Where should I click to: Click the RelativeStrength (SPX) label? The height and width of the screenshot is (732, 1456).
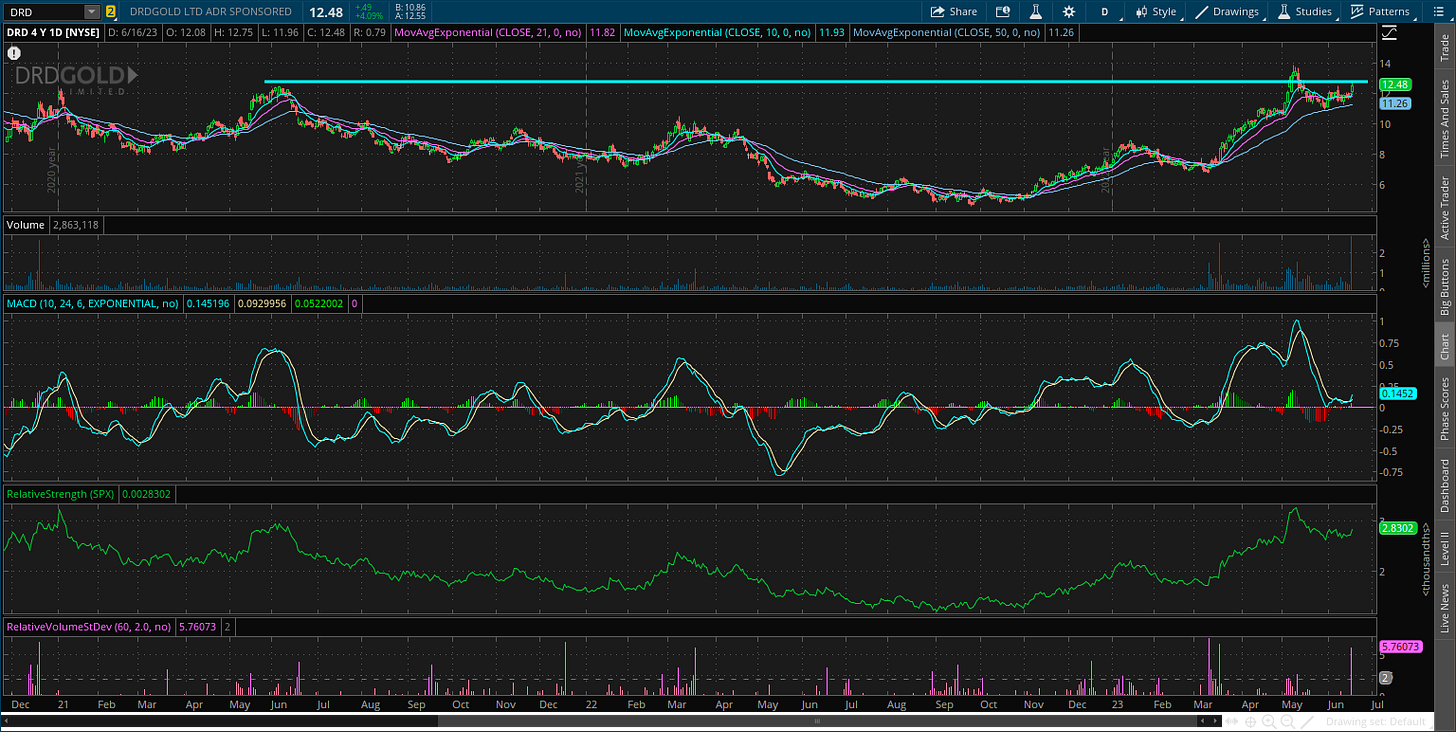click(x=60, y=494)
